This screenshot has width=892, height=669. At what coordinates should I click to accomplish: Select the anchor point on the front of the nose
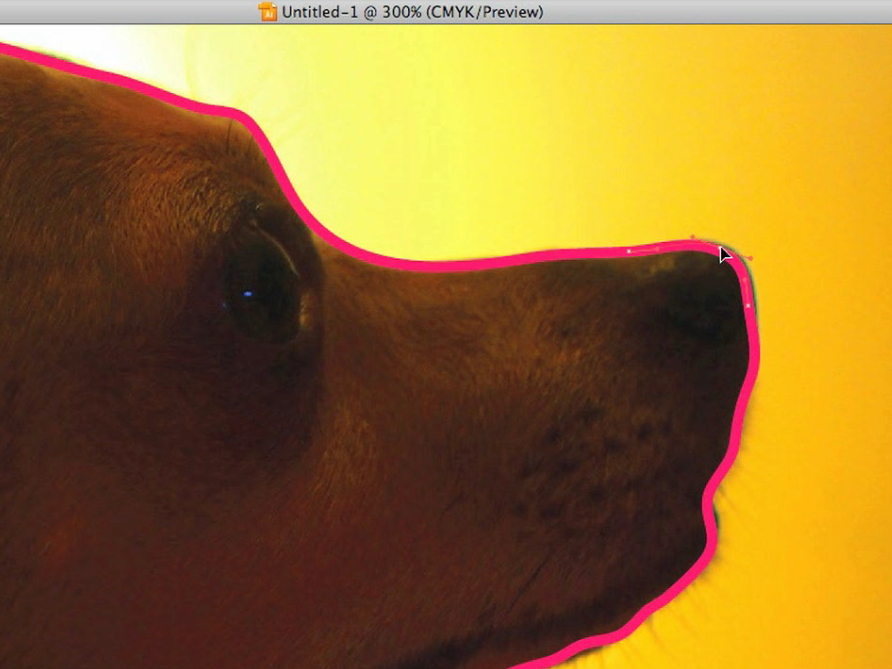(748, 305)
